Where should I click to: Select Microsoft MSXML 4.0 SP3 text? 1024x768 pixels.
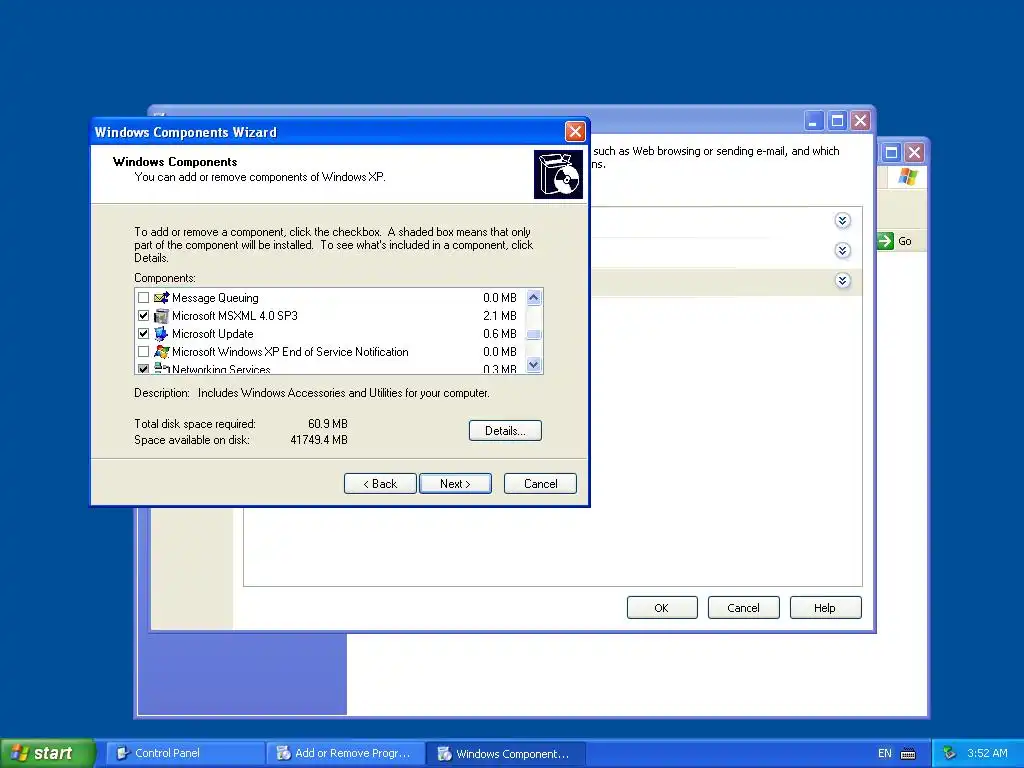pos(234,316)
